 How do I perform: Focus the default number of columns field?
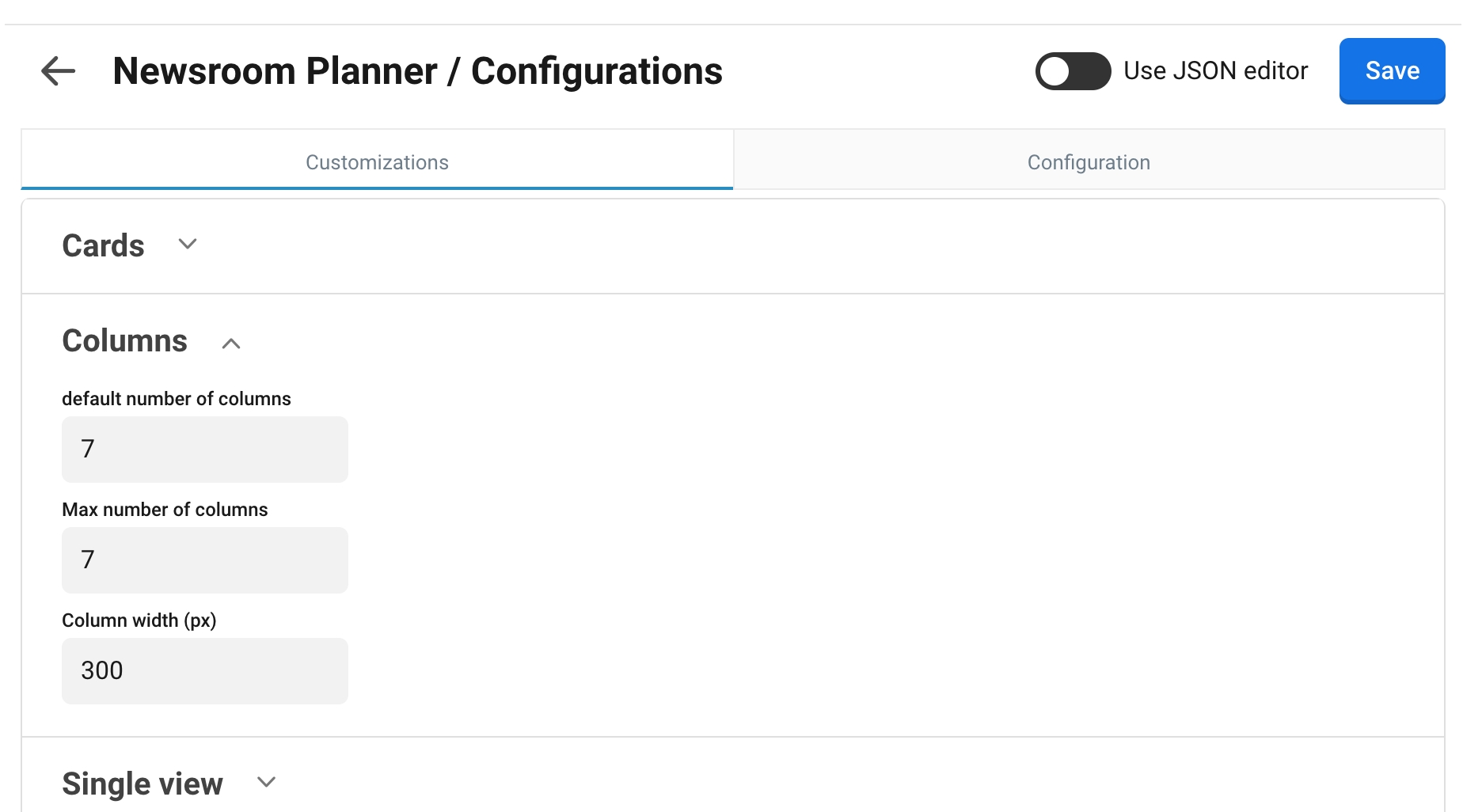pos(204,450)
